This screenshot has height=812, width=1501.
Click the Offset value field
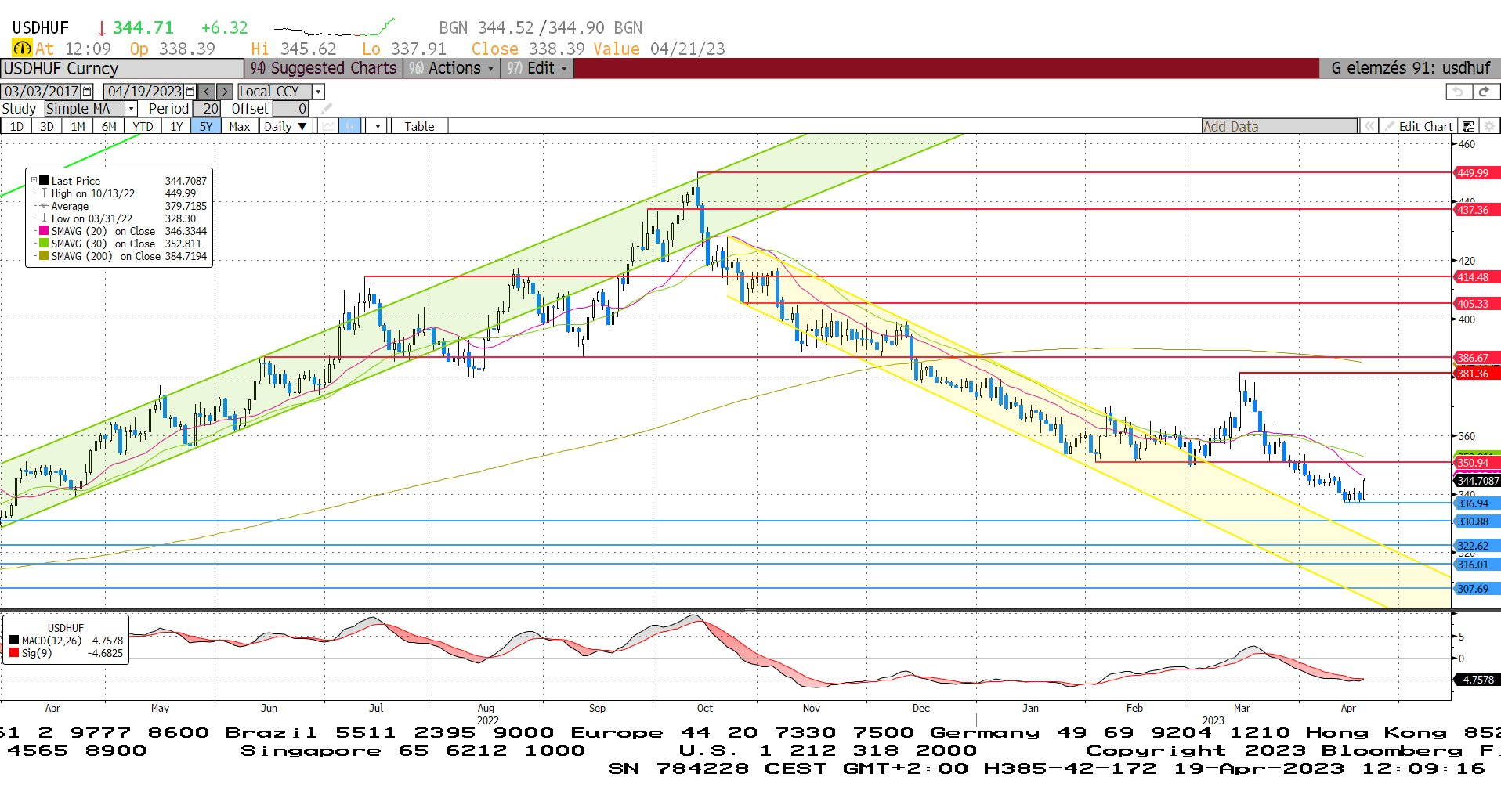290,109
